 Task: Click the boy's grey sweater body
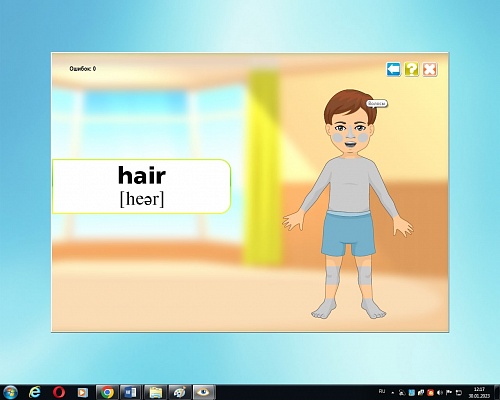[x=349, y=185]
